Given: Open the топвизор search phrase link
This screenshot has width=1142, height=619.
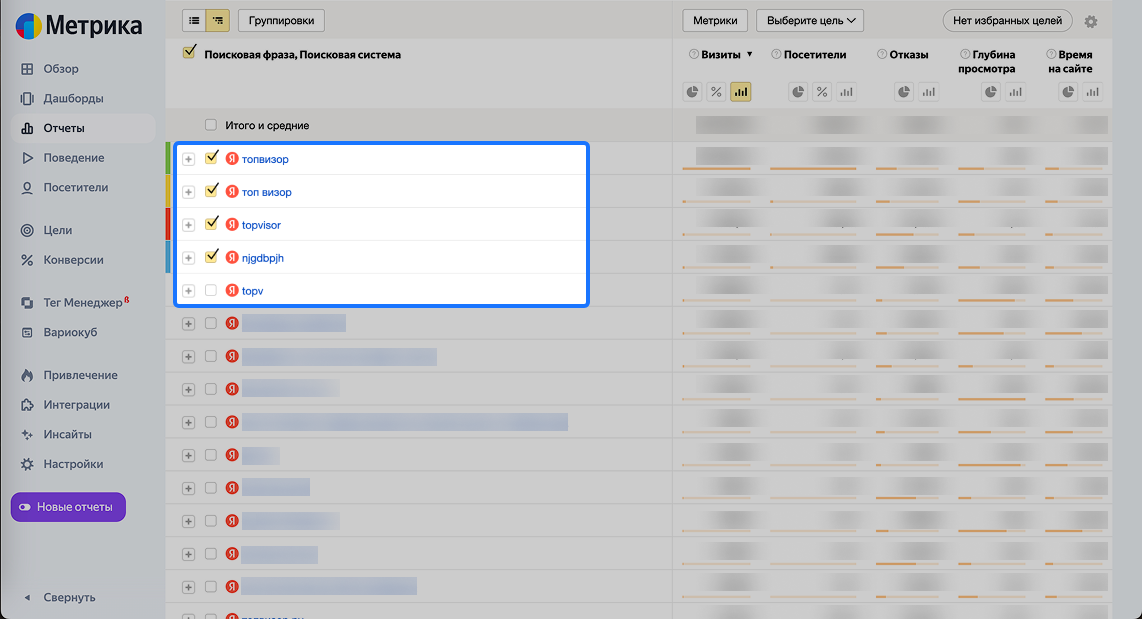Looking at the screenshot, I should click(x=265, y=159).
